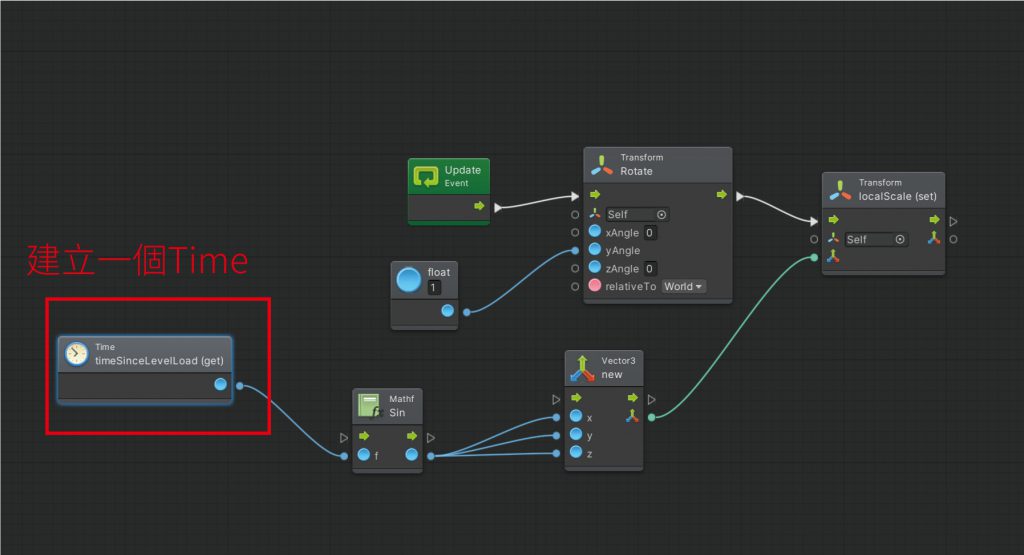Screen dimensions: 1024x555
Task: Click the Transform localScale node icon
Action: [x=840, y=190]
